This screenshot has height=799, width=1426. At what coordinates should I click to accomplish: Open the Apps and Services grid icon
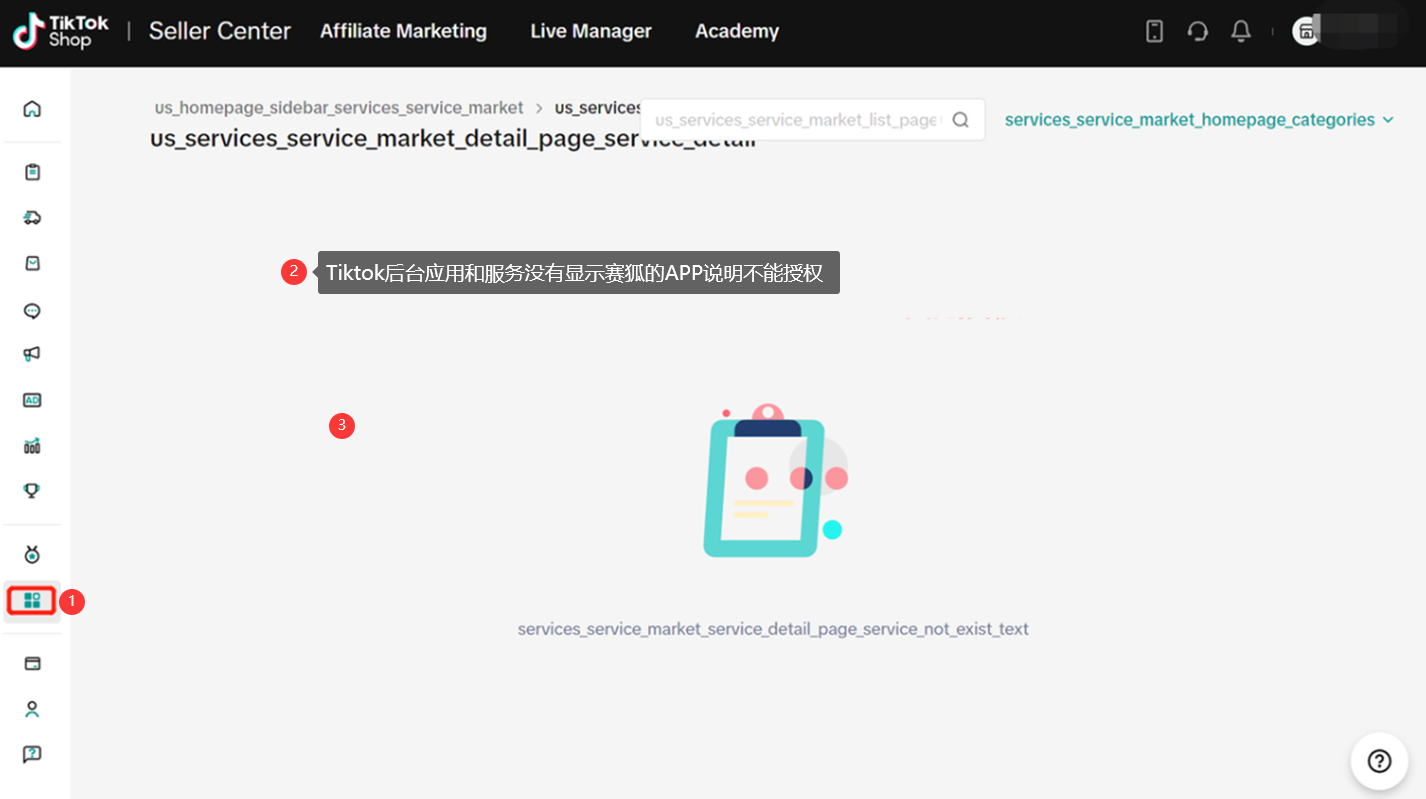[32, 601]
